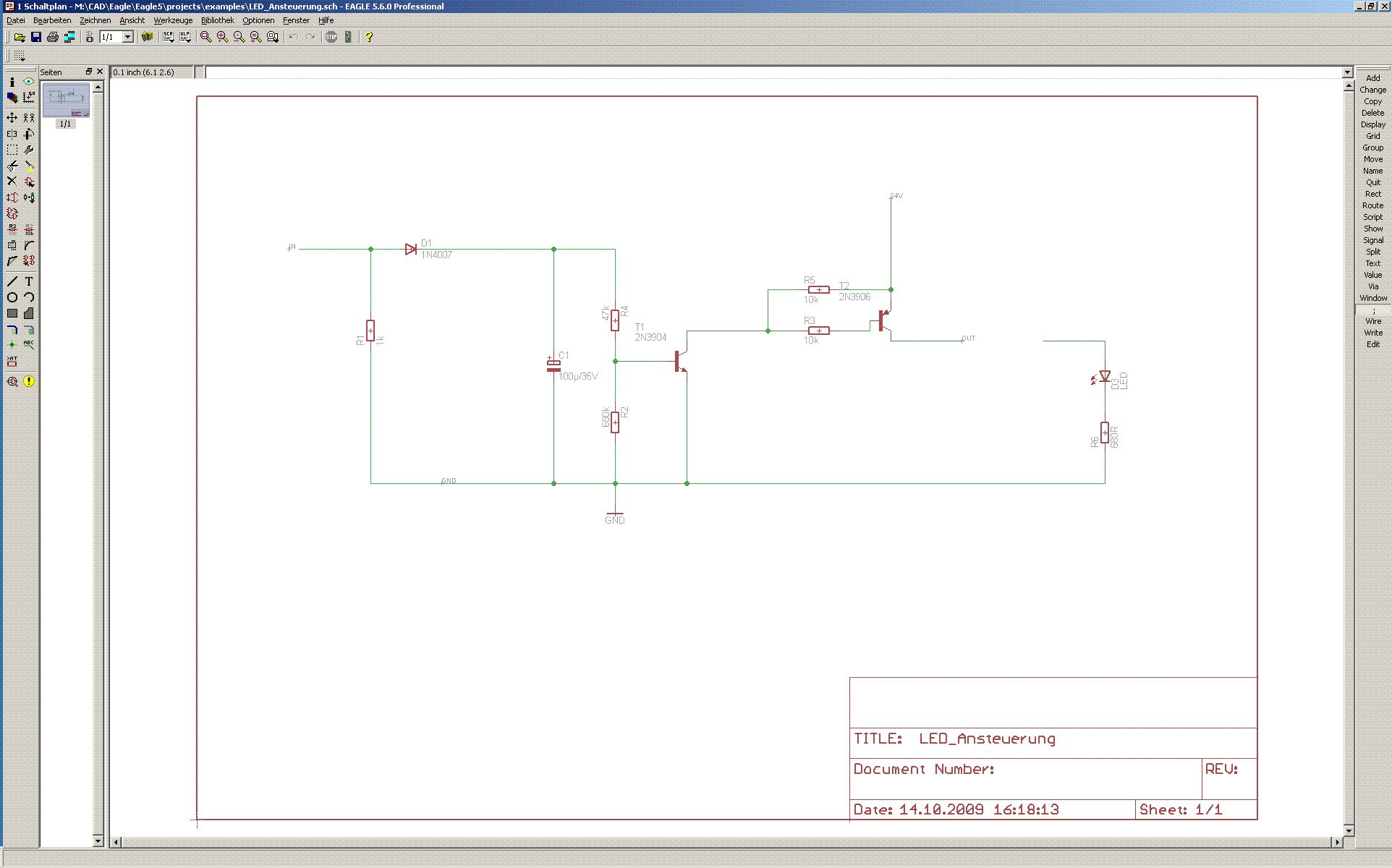Select the sheet 1/1 thumbnail

(x=66, y=100)
